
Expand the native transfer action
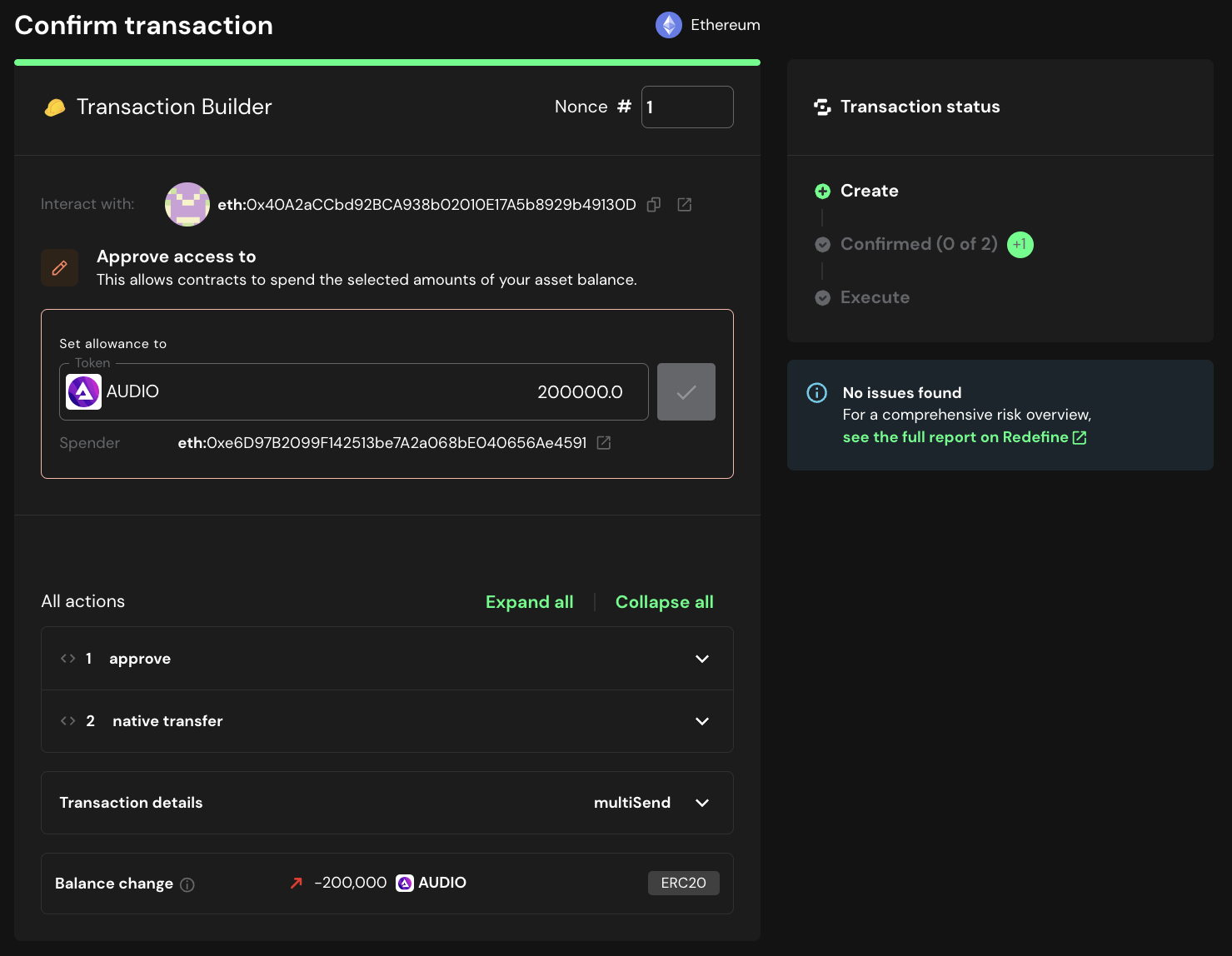(701, 721)
